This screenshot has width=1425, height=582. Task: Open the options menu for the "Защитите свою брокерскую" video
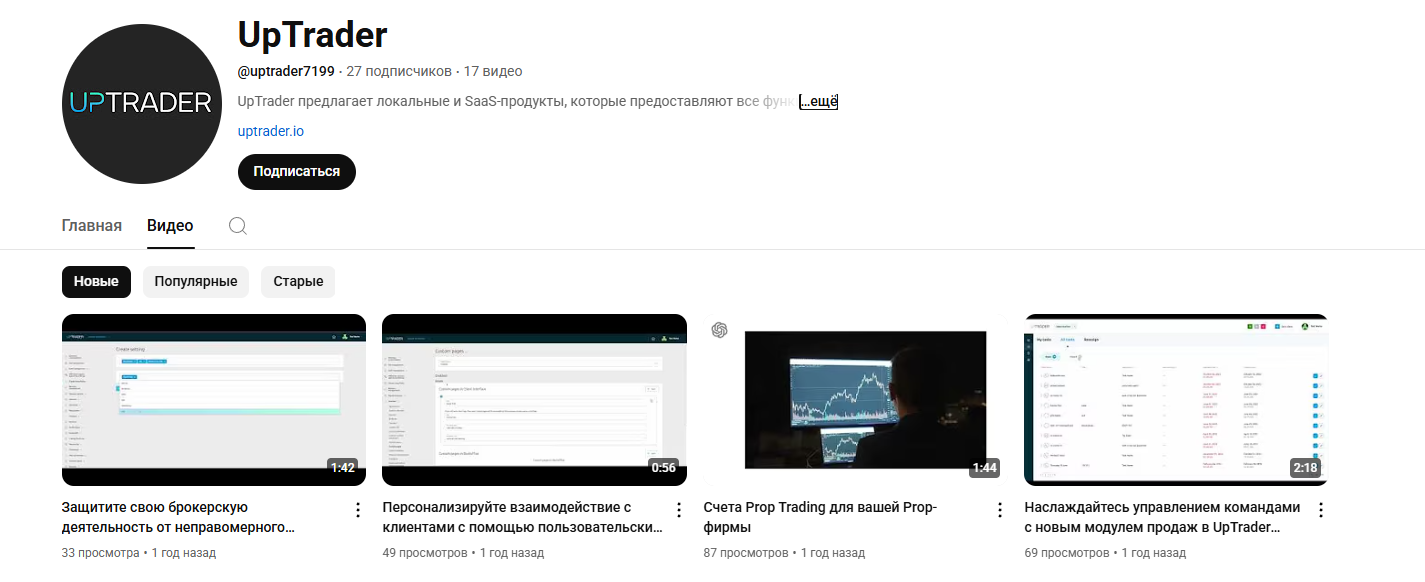[358, 510]
